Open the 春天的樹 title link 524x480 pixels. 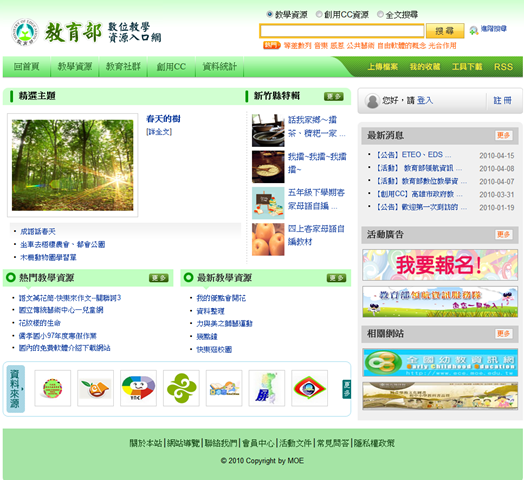point(163,119)
